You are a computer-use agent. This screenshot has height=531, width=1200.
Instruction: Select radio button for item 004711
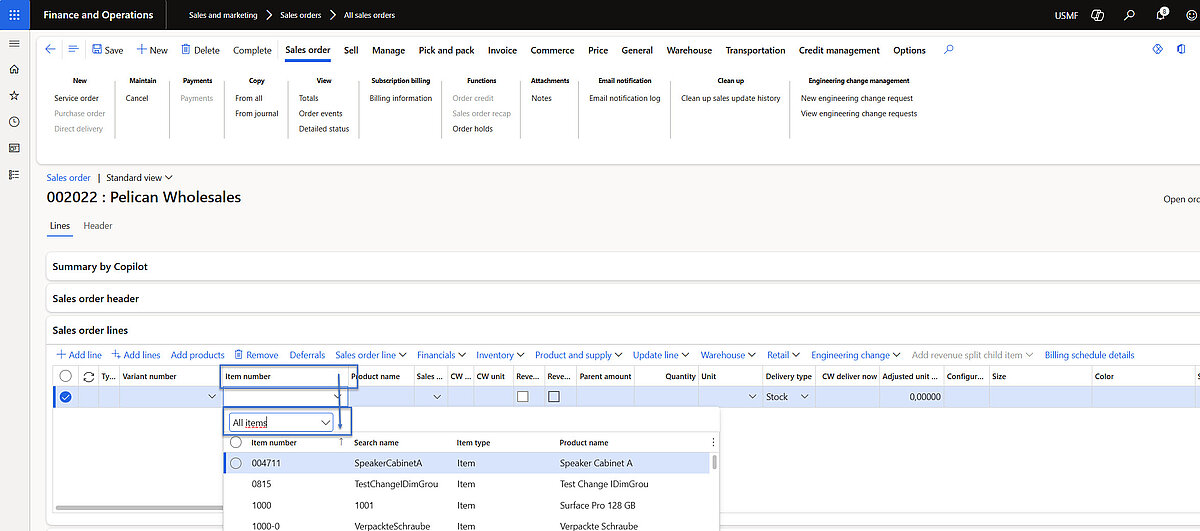pyautogui.click(x=236, y=463)
